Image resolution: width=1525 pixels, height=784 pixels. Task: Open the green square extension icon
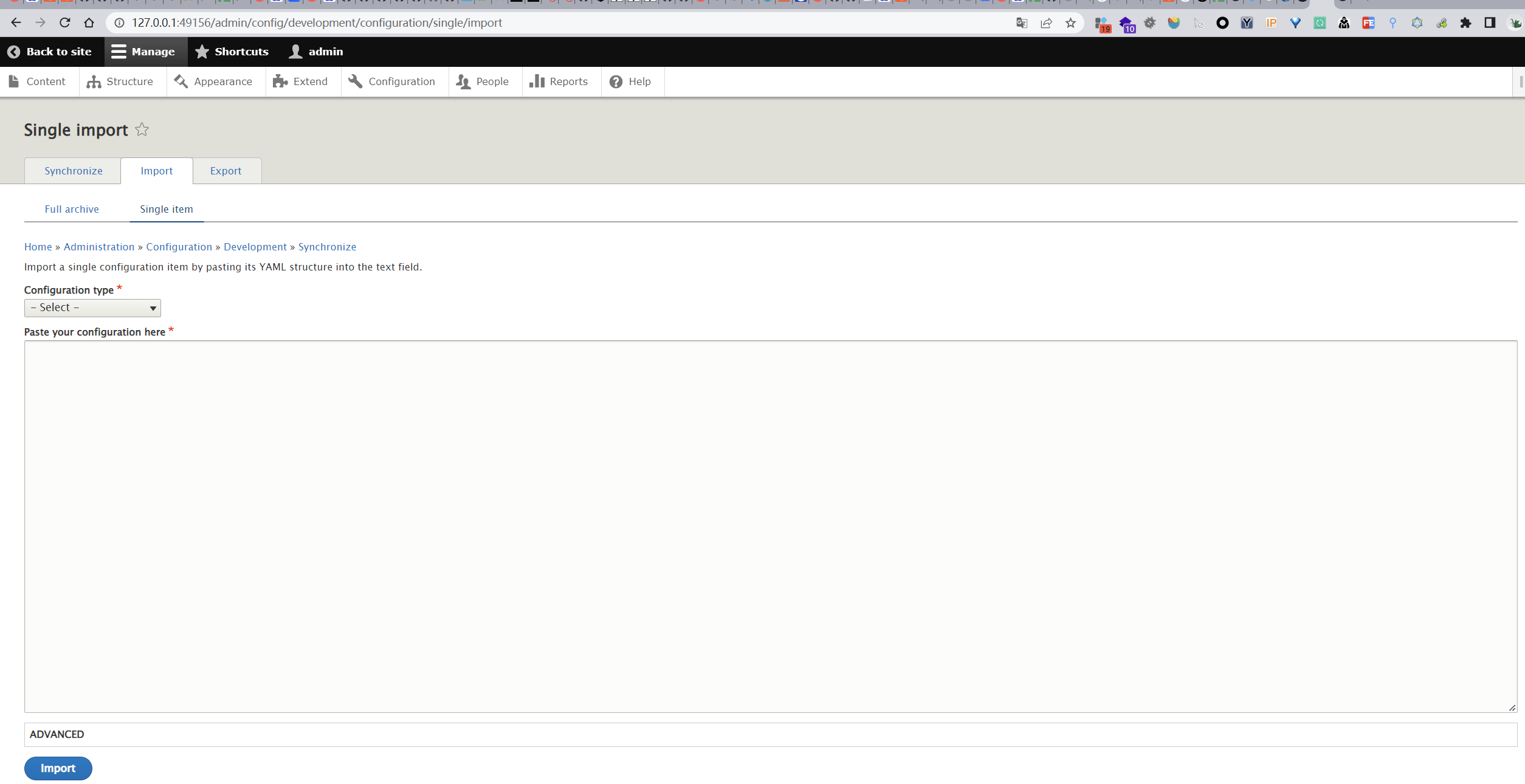(1320, 23)
